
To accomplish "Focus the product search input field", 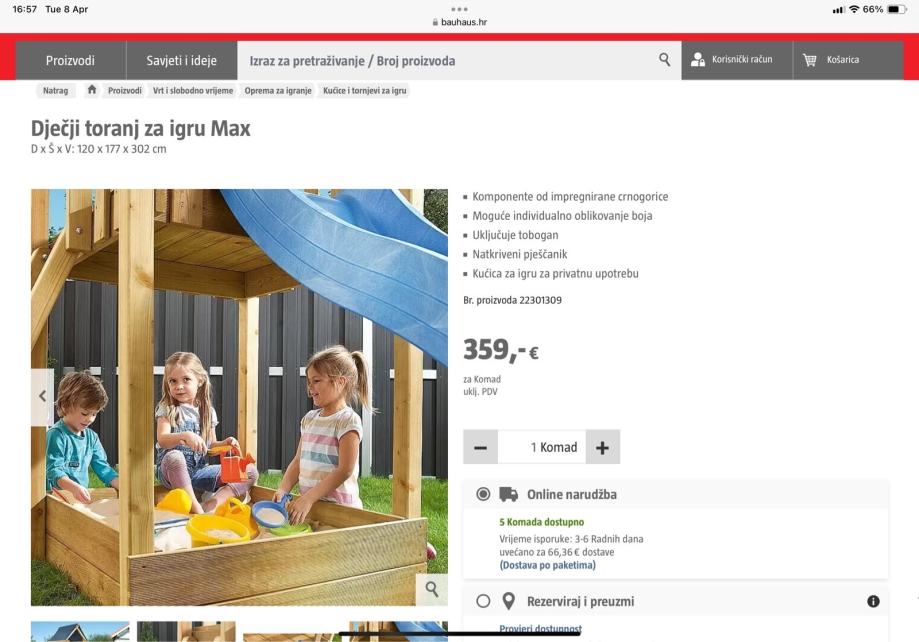I will point(450,60).
